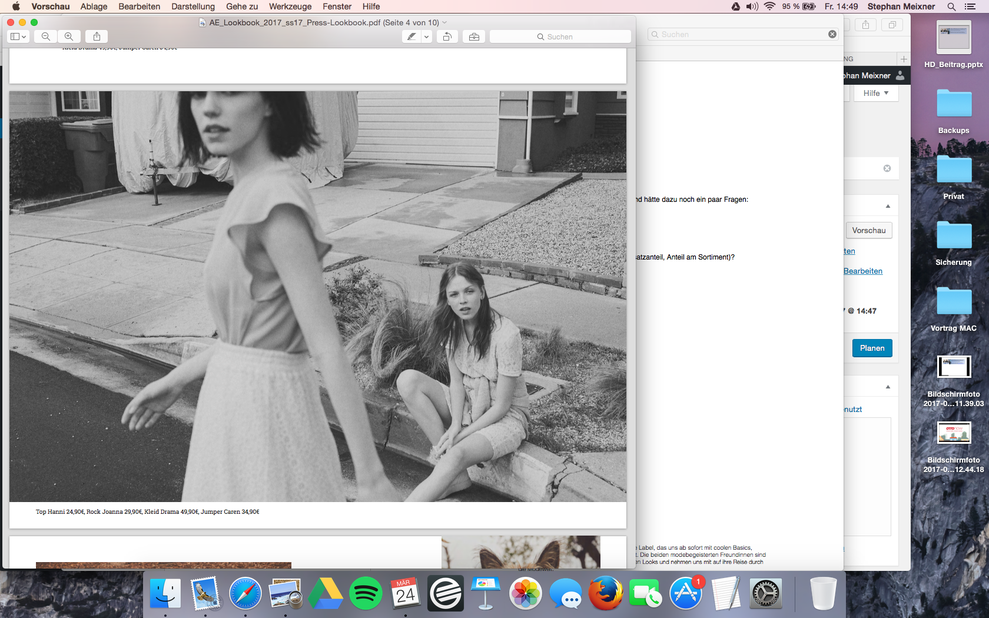Dismiss the WordPress notice with the x icon
989x618 pixels.
[887, 168]
